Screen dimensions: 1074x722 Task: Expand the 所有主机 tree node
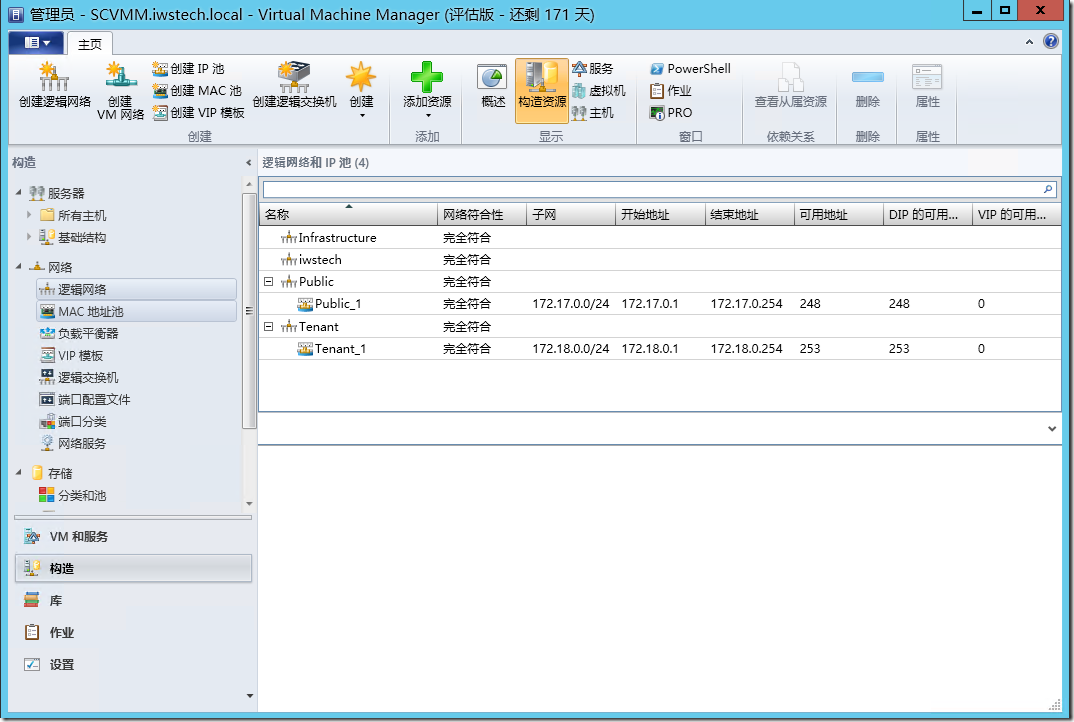click(x=29, y=214)
